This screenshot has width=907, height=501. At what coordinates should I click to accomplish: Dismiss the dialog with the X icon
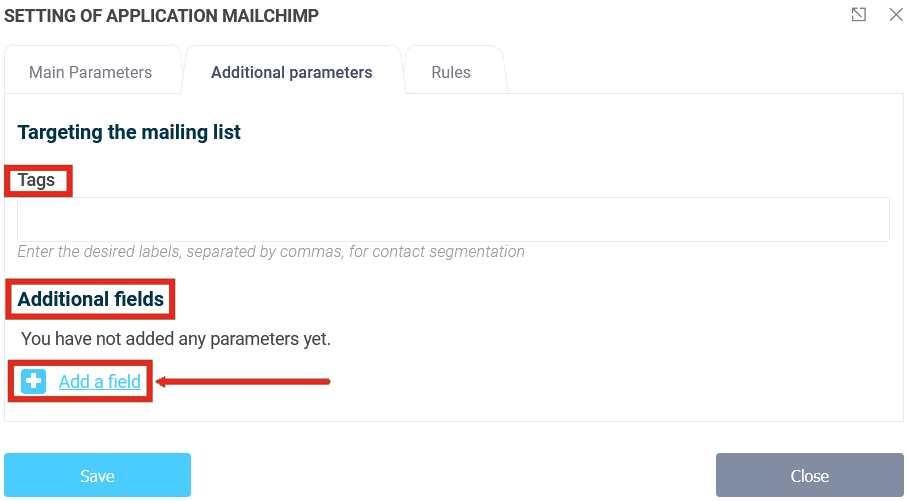point(895,14)
